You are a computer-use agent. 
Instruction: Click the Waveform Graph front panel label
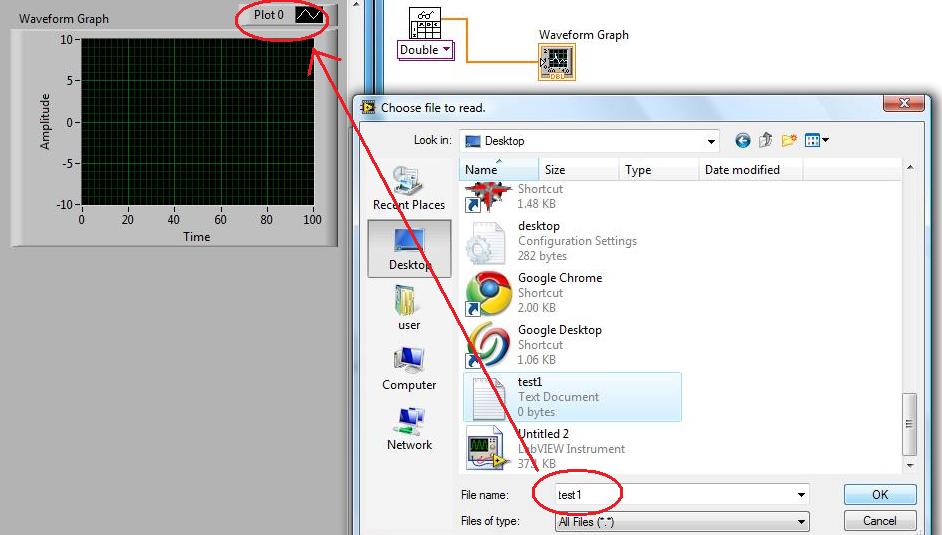click(x=64, y=19)
